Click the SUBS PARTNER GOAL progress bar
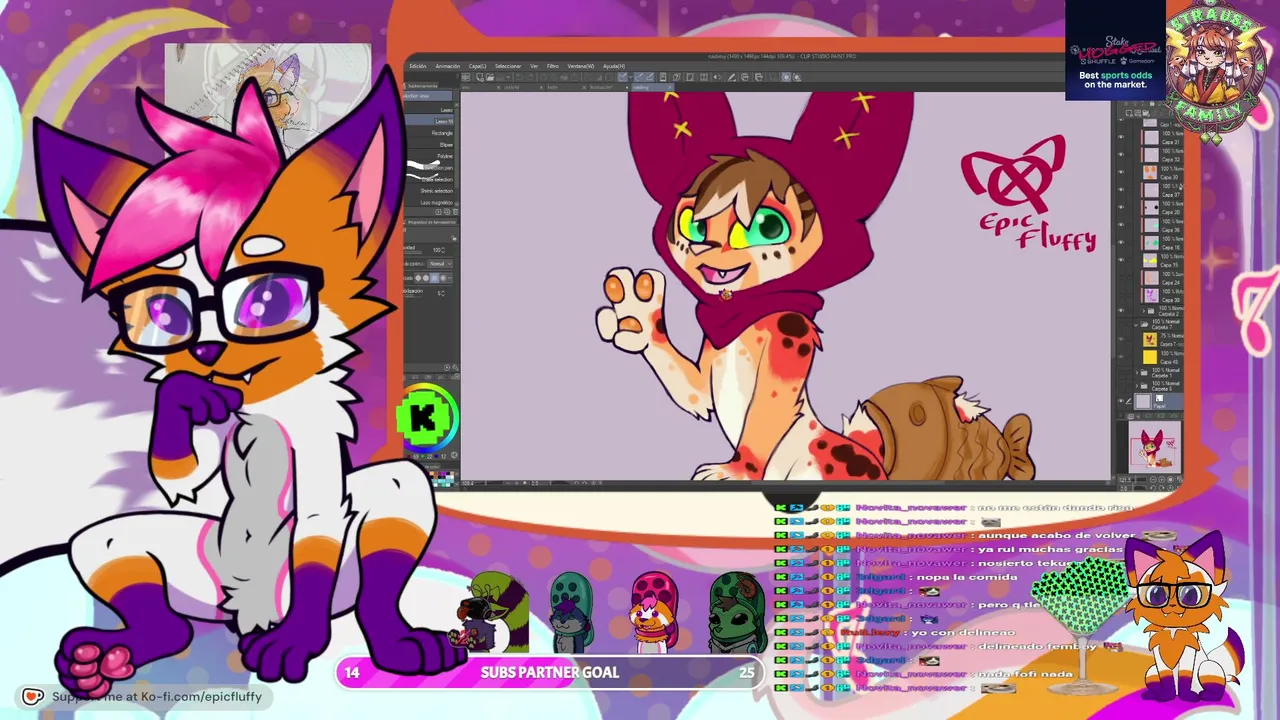 pos(549,673)
